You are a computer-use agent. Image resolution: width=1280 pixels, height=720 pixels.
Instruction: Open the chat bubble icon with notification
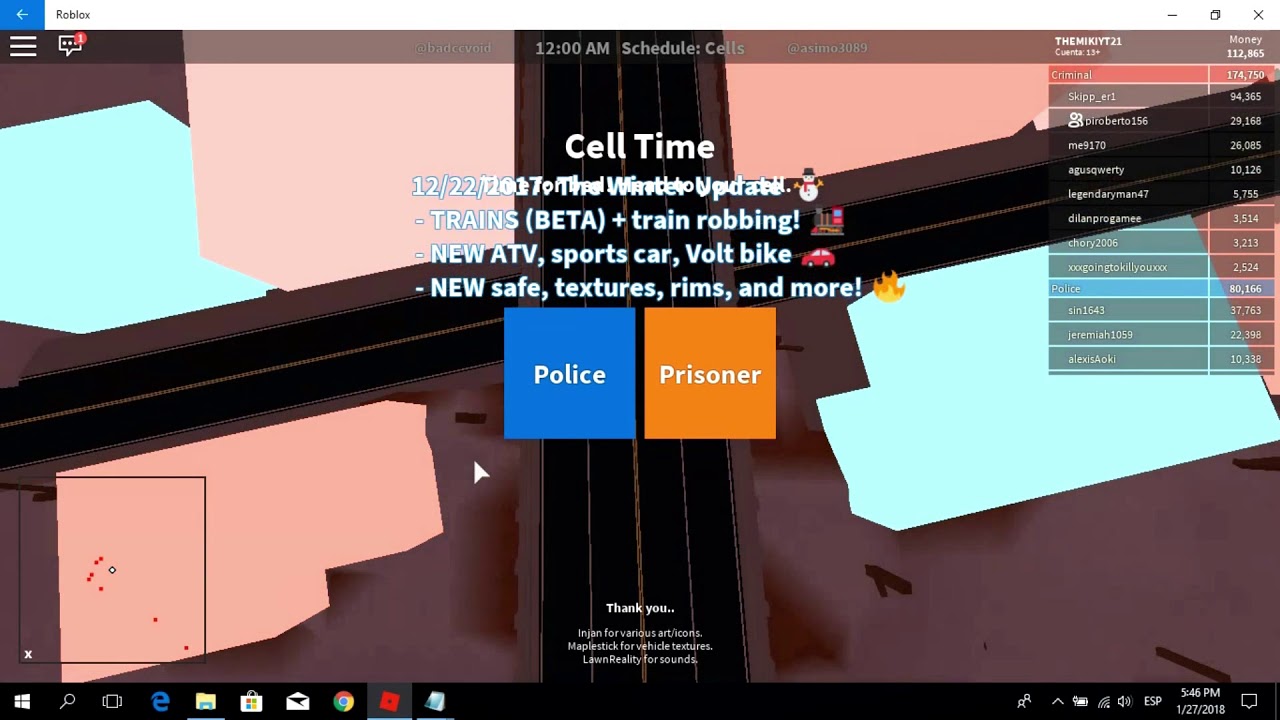coord(71,45)
